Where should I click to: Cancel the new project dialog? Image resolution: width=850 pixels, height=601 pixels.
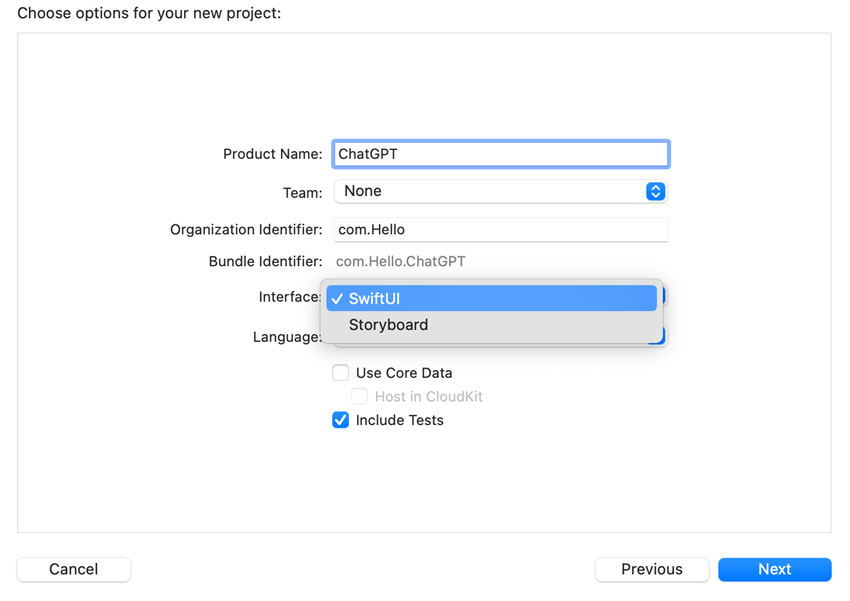73,569
